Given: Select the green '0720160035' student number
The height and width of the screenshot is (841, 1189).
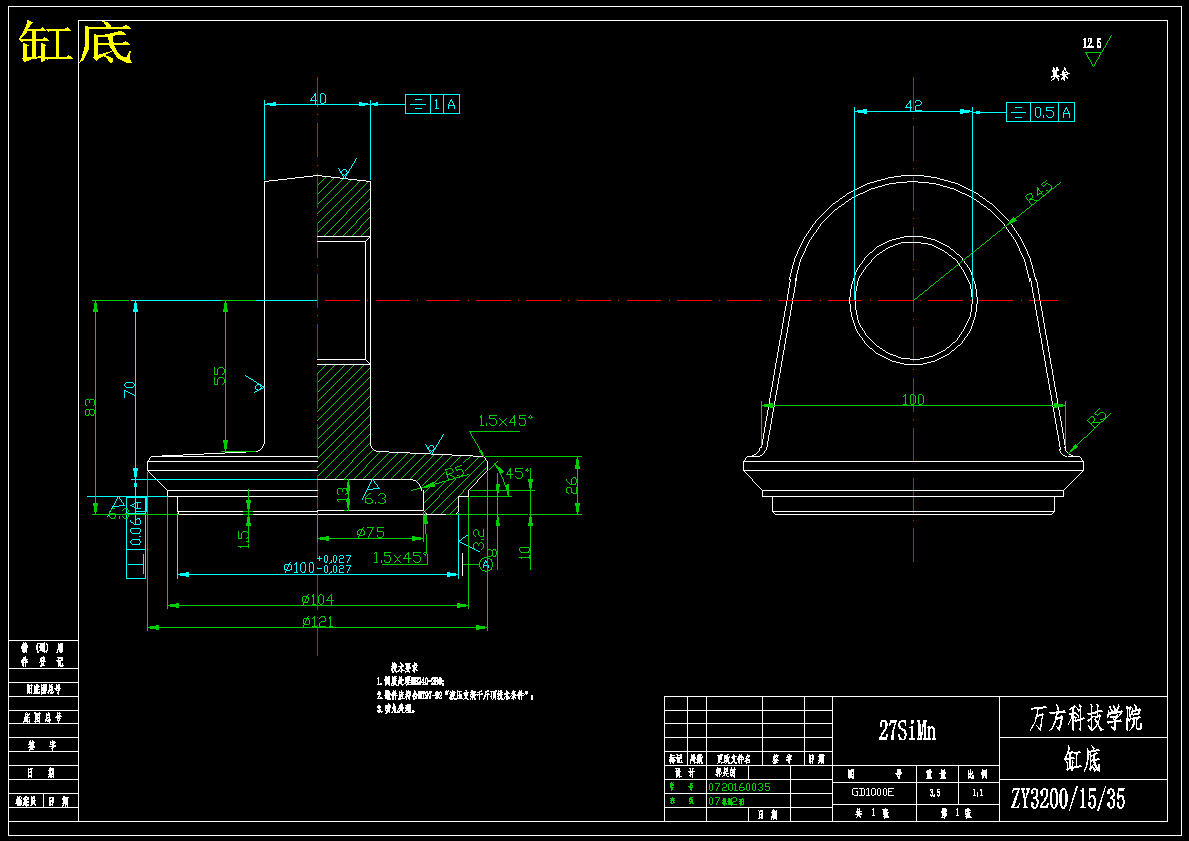Looking at the screenshot, I should [739, 787].
